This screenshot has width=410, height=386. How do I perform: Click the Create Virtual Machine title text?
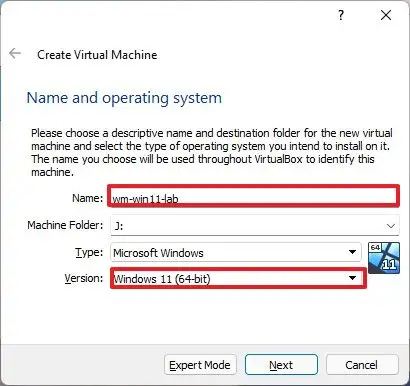tap(97, 55)
